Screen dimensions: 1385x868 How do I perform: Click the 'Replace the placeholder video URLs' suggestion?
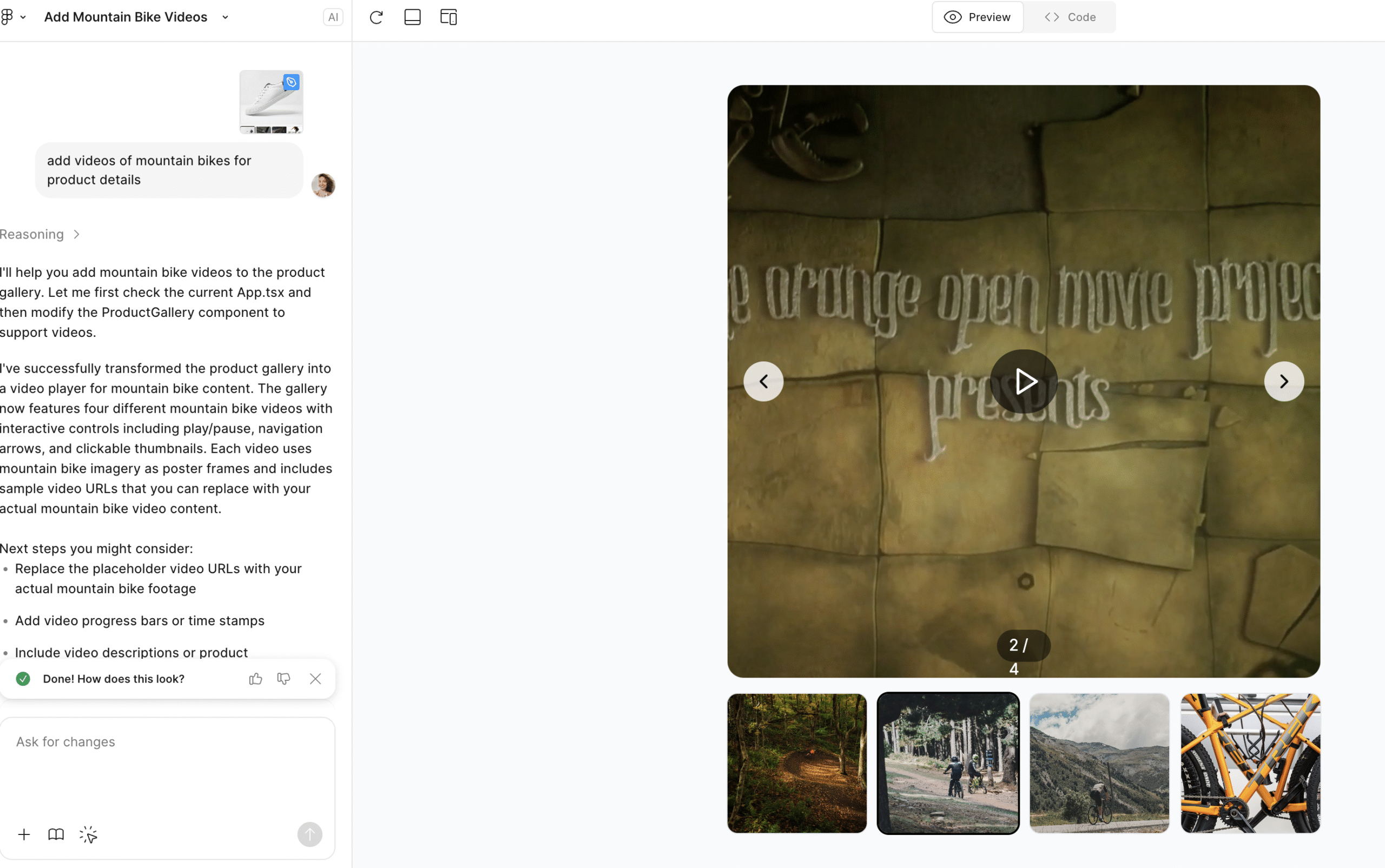pos(159,578)
